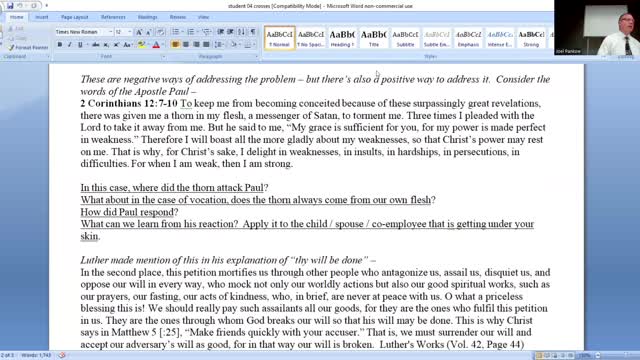Toggle Italic formatting

(70, 44)
